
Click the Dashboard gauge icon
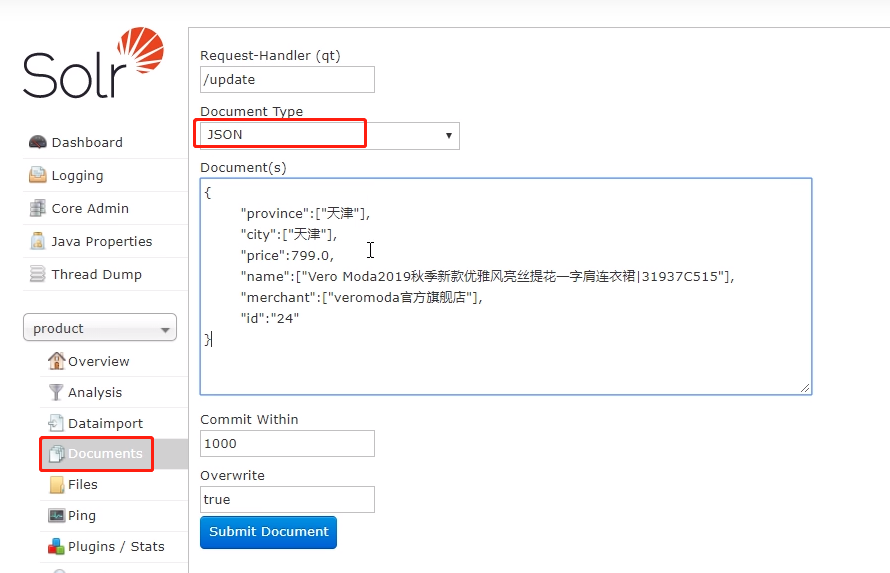tap(37, 142)
